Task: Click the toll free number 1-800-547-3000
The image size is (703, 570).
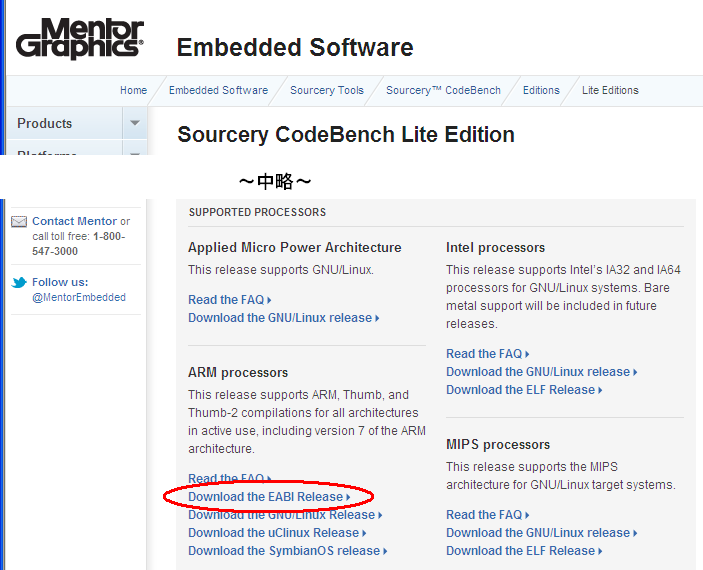Action: point(79,244)
